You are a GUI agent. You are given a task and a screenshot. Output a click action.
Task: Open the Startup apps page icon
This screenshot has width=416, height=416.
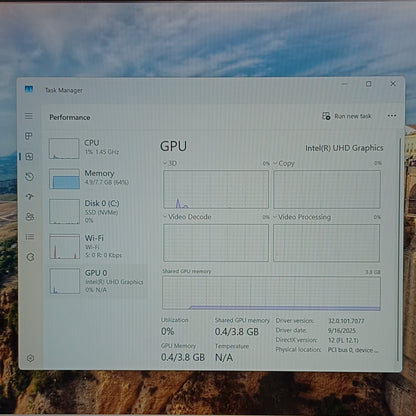pyautogui.click(x=29, y=197)
